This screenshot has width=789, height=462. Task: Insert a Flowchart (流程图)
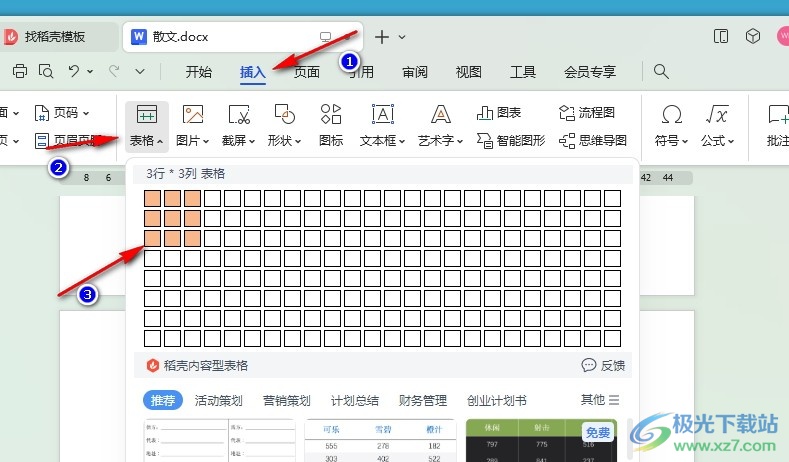pyautogui.click(x=588, y=112)
